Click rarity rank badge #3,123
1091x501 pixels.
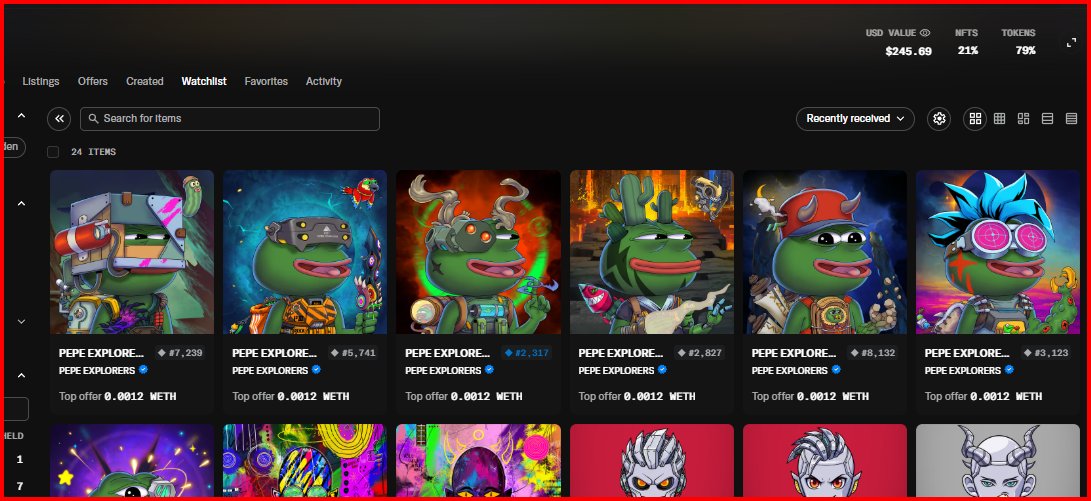[x=1046, y=353]
